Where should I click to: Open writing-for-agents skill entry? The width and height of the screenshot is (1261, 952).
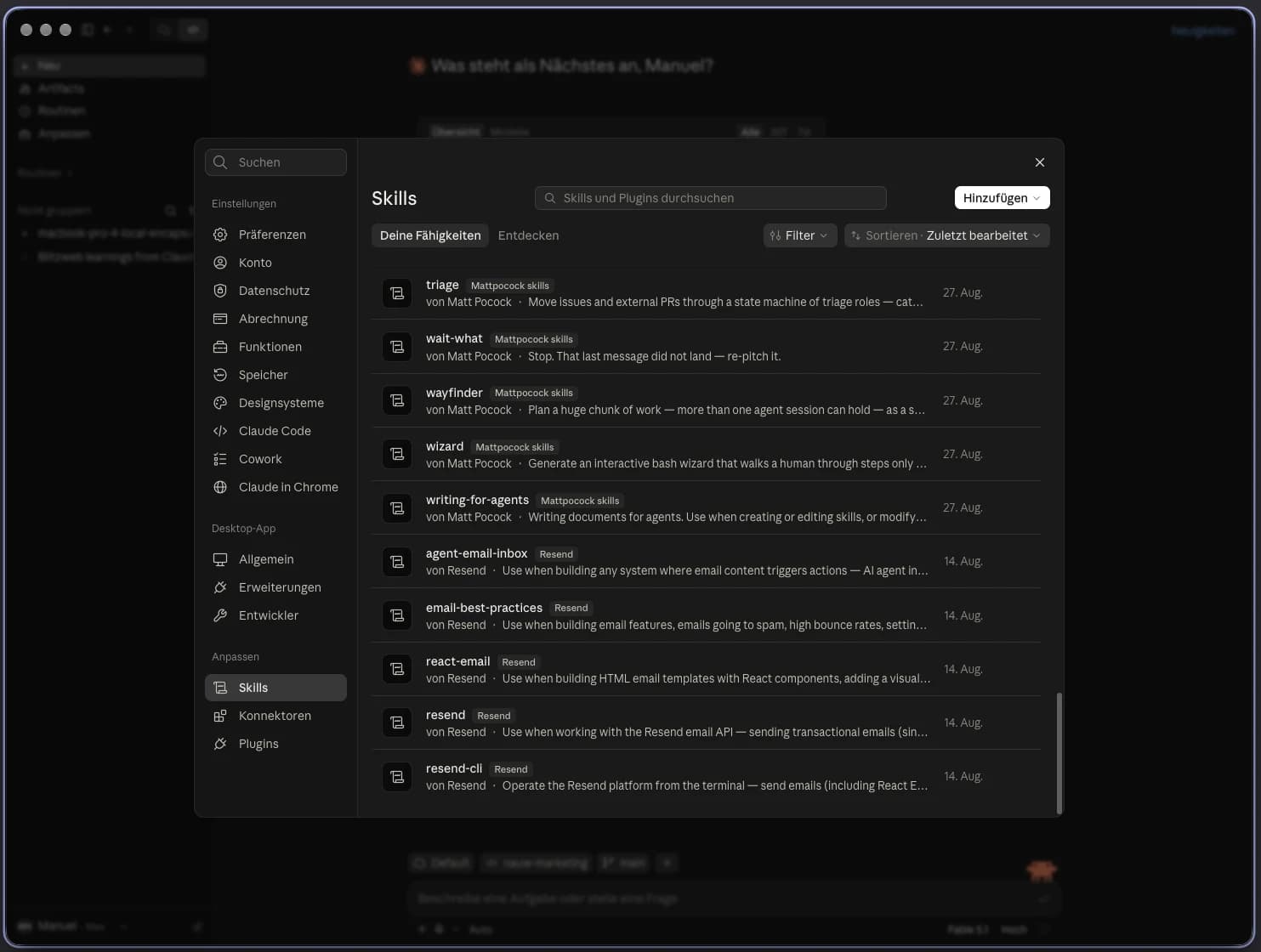[706, 507]
